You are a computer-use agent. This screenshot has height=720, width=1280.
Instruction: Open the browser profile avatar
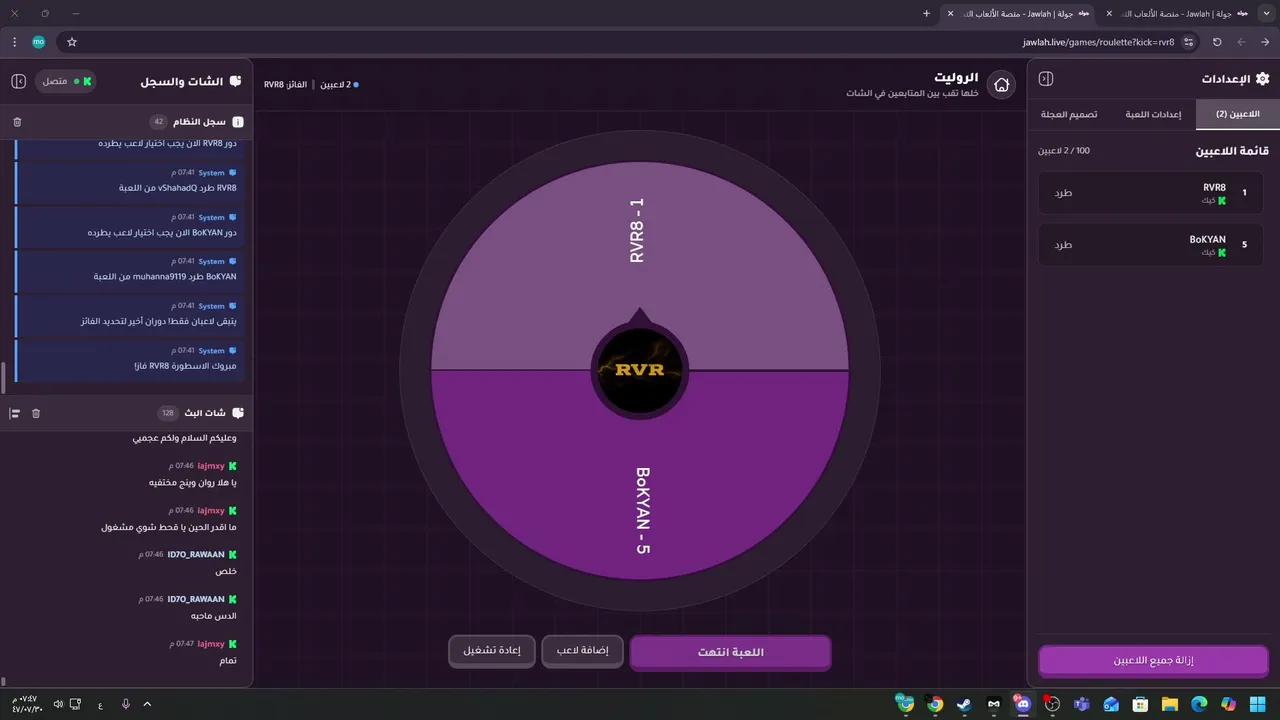39,42
